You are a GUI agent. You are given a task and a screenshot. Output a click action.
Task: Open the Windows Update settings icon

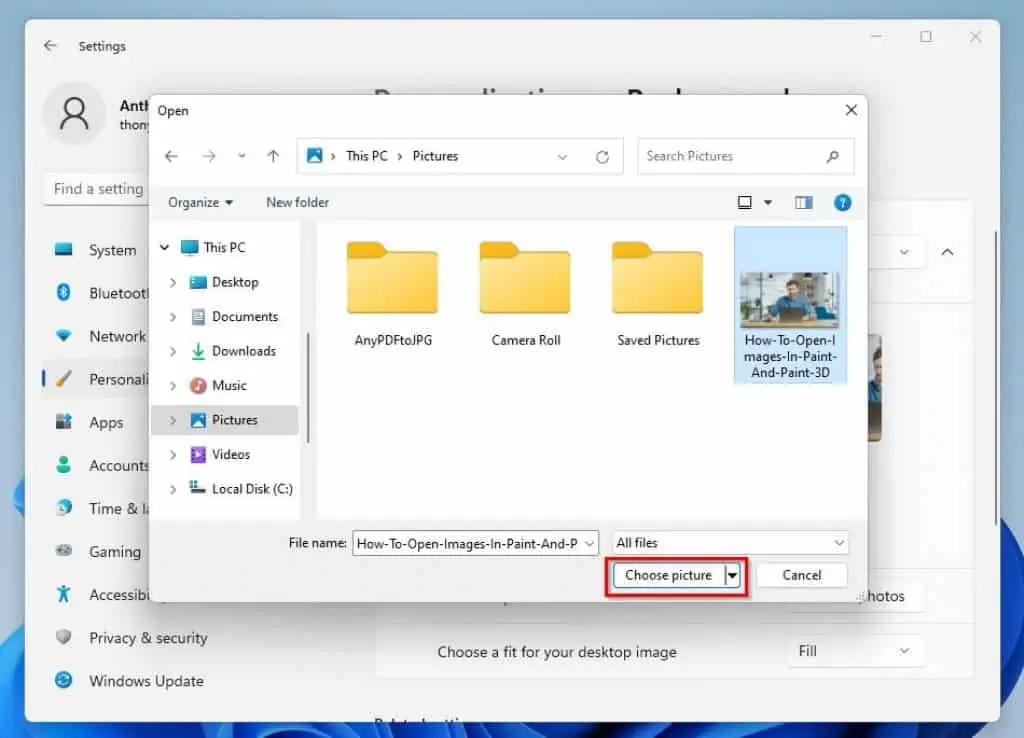coord(63,681)
